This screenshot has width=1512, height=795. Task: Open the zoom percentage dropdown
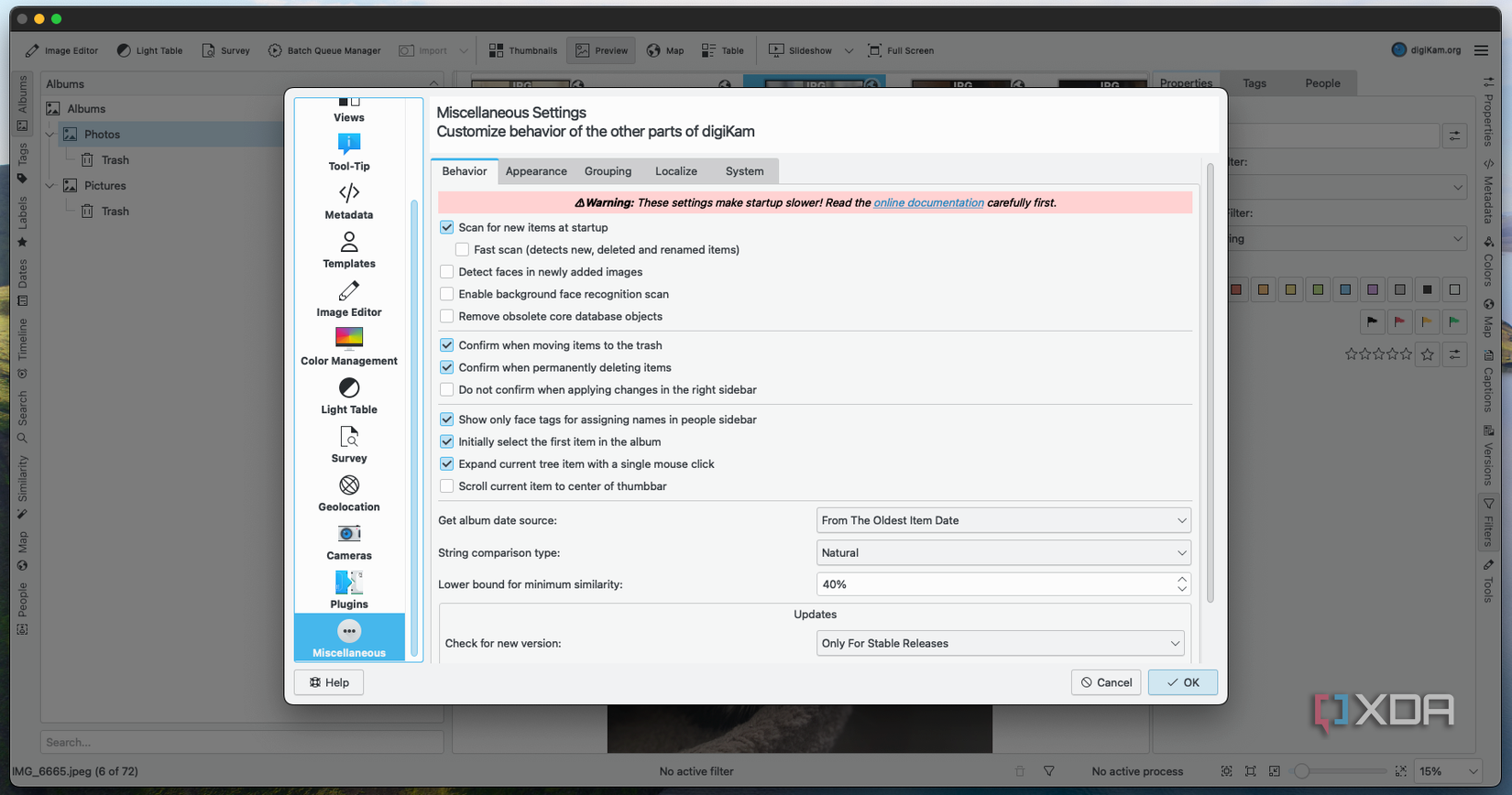1449,771
